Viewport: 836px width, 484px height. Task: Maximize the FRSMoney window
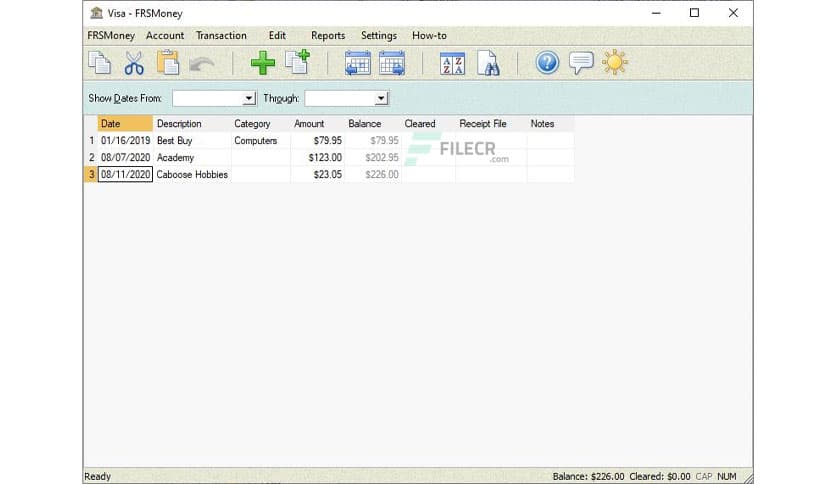point(694,13)
